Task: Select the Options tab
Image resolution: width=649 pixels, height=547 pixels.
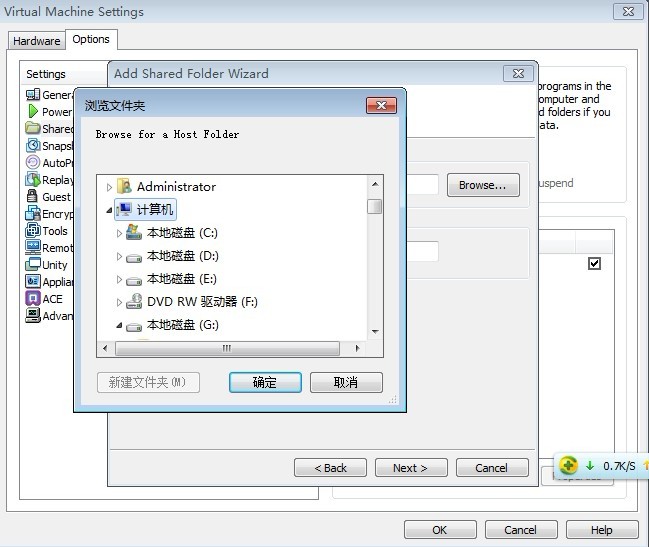Action: [91, 39]
